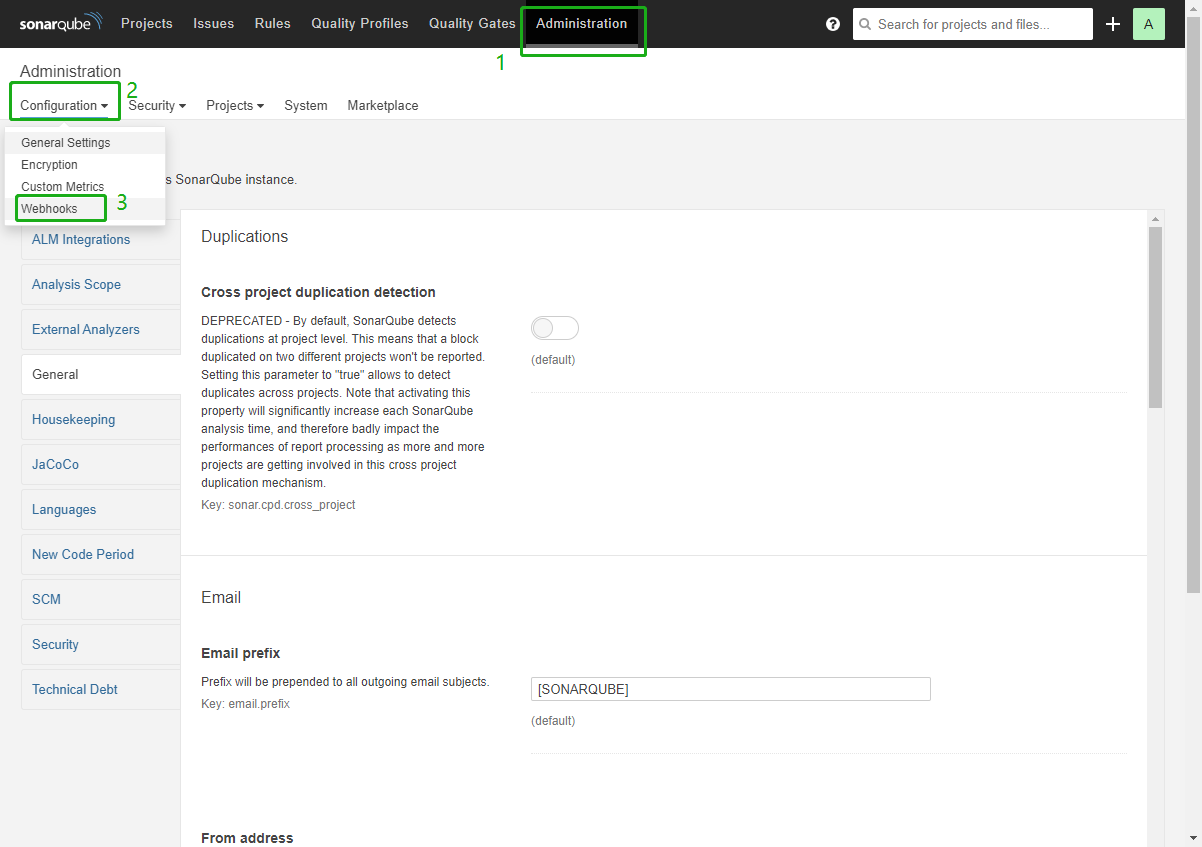
Task: Open help via the question mark icon
Action: 833,23
